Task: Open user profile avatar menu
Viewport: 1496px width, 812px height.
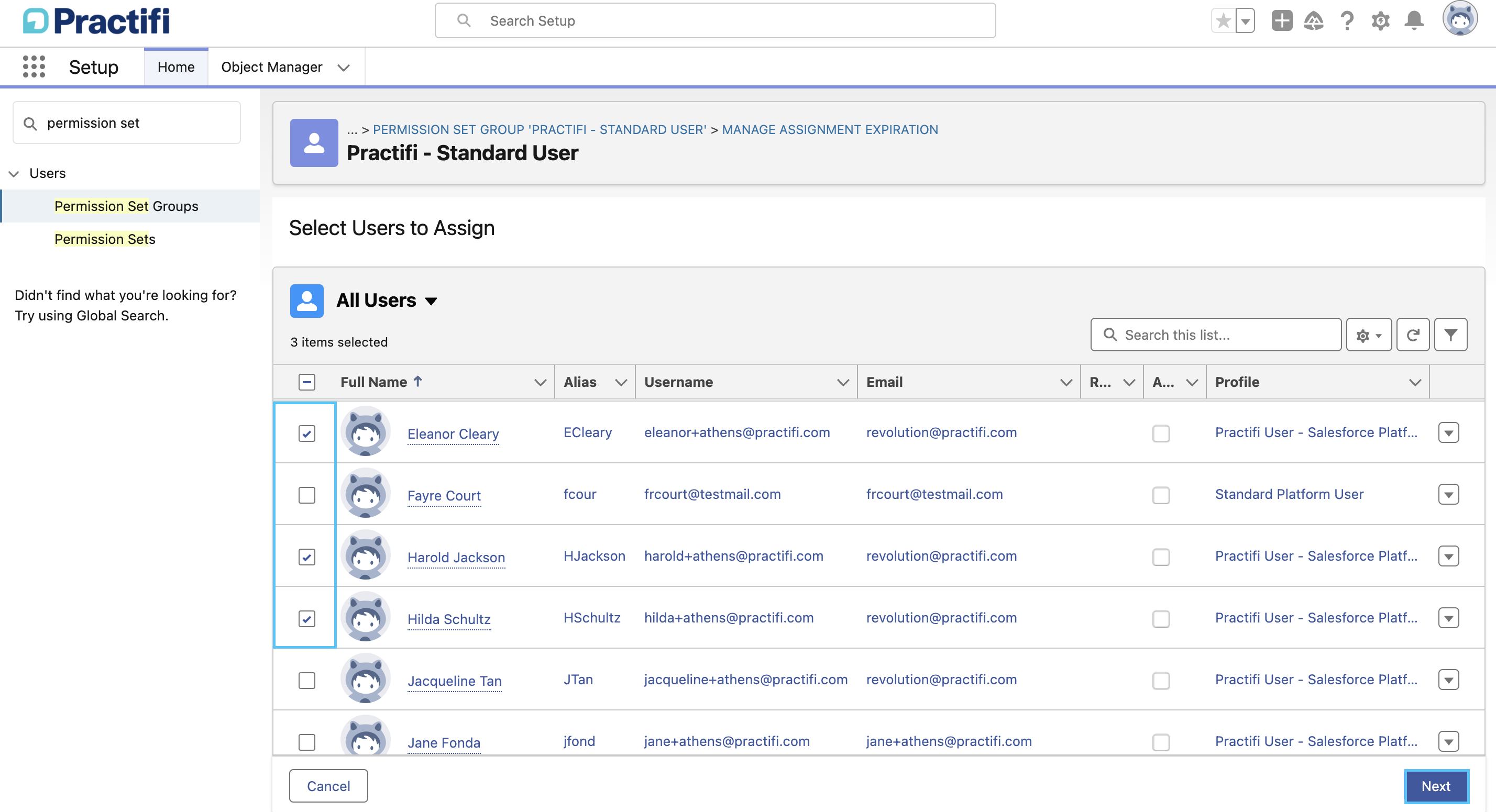Action: point(1460,18)
